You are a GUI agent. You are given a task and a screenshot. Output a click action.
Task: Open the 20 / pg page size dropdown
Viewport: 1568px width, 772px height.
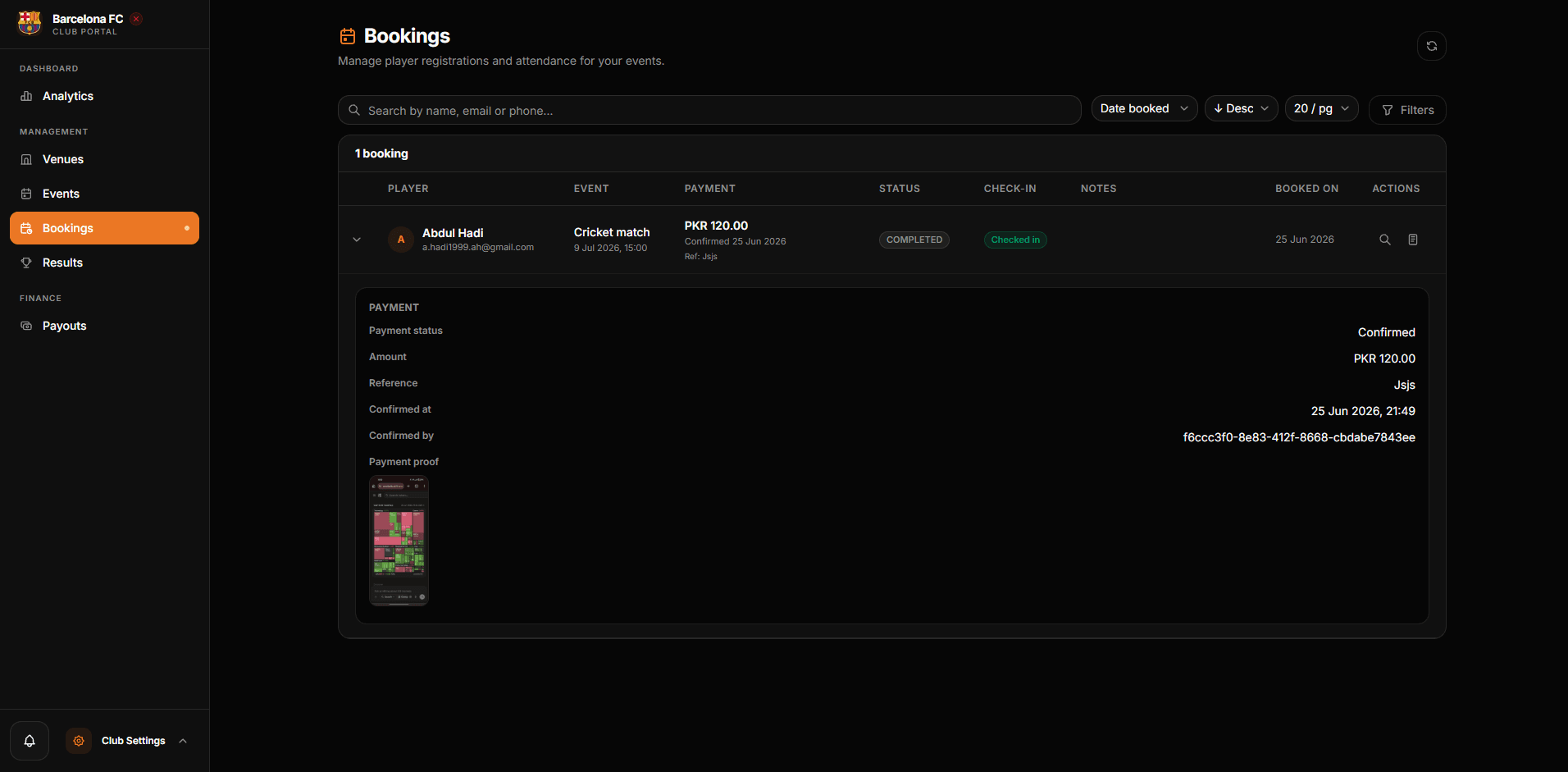(1321, 108)
